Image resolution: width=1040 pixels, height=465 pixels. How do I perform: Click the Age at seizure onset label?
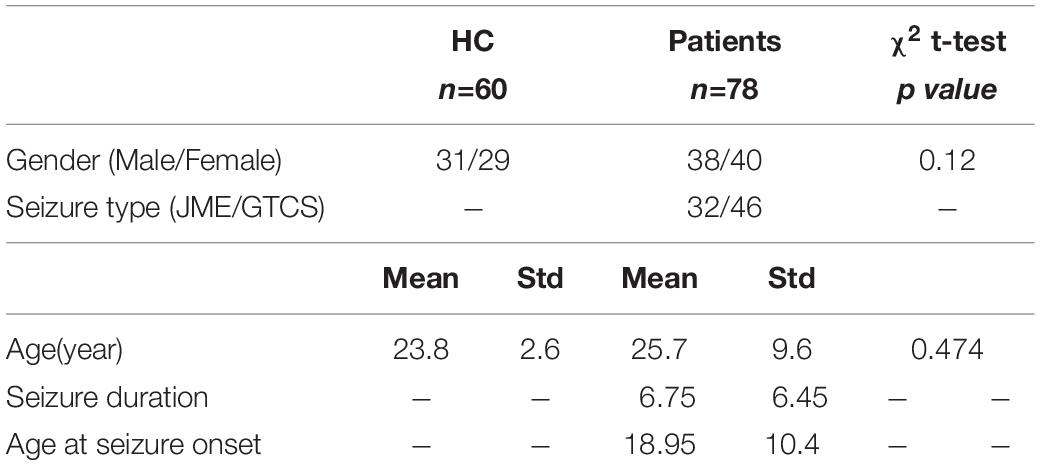134,445
